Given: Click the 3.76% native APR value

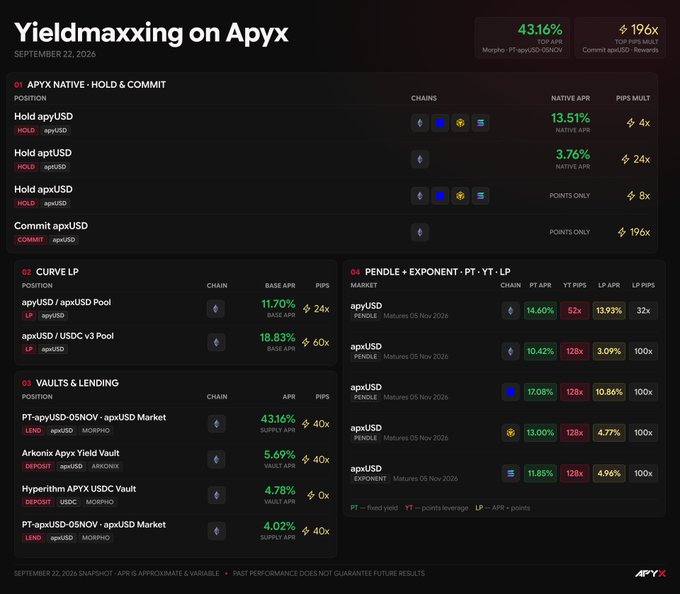Looking at the screenshot, I should pos(573,154).
